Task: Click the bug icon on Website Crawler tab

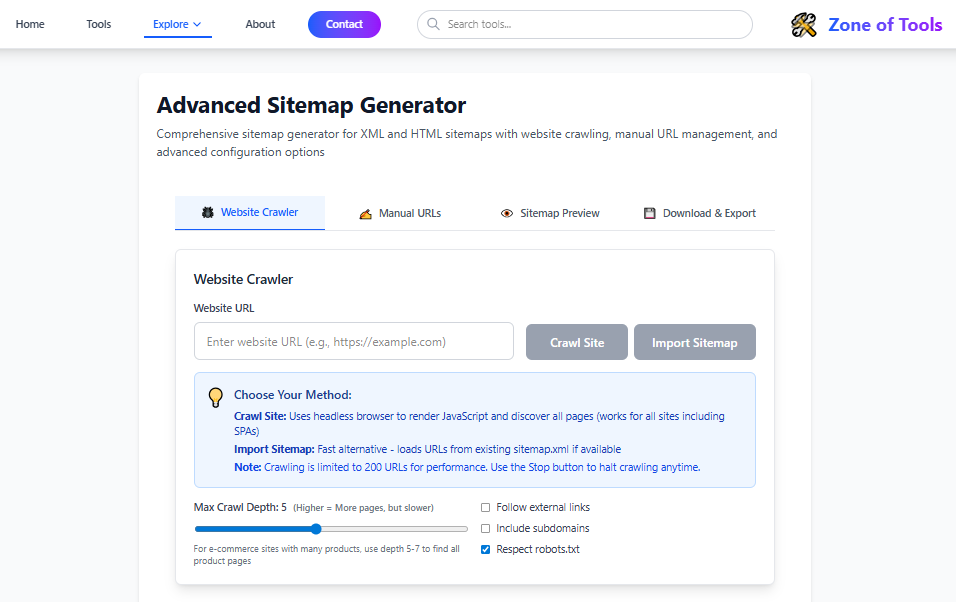Action: click(208, 213)
